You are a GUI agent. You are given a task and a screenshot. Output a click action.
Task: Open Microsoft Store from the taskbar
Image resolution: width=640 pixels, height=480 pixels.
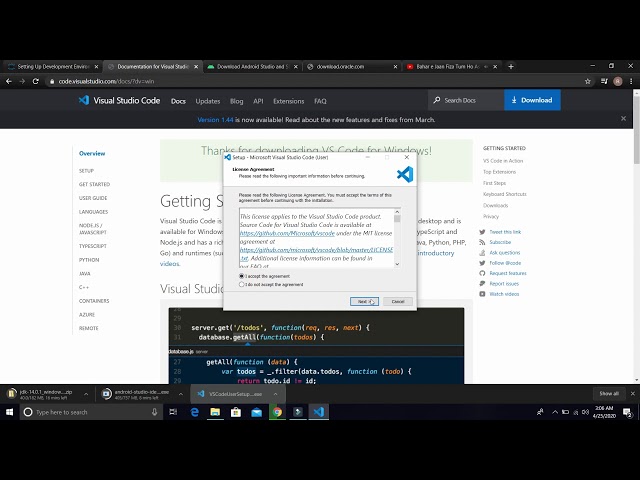click(236, 412)
